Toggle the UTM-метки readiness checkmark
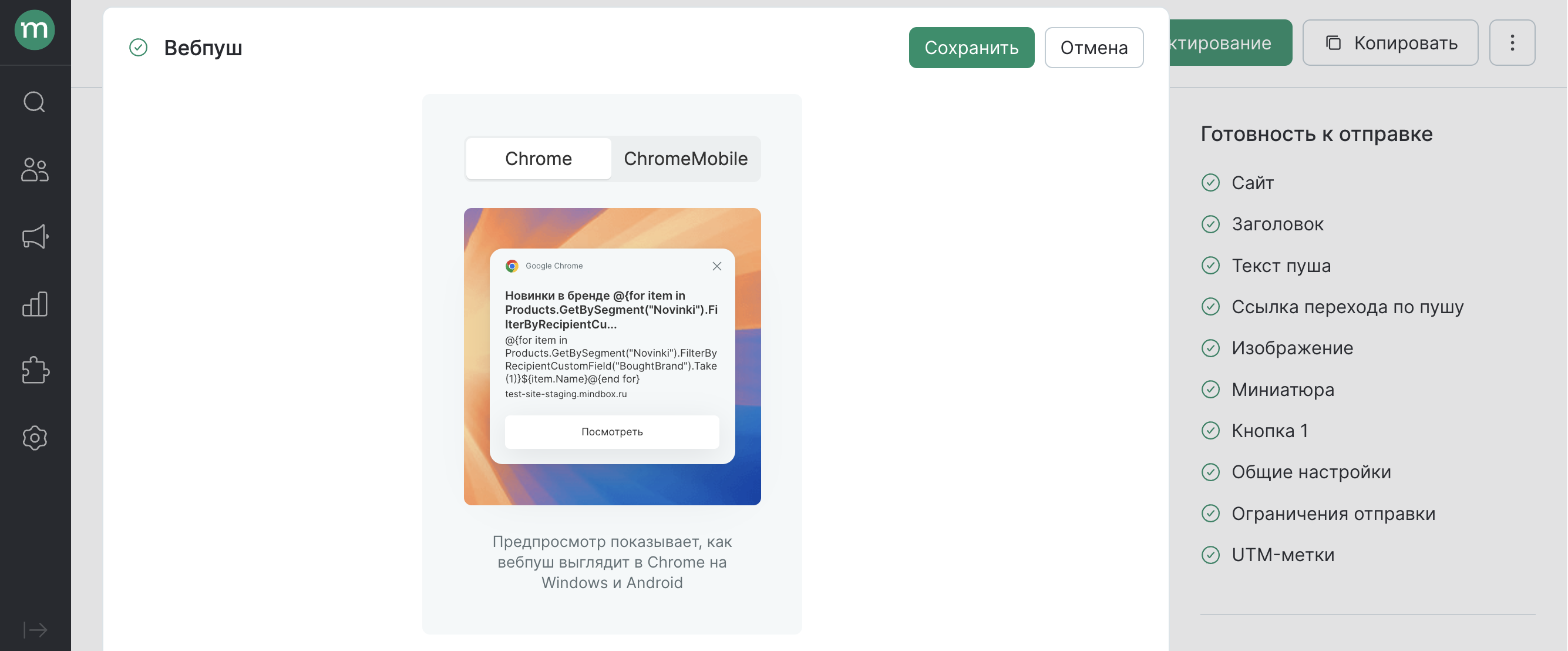 click(1210, 554)
